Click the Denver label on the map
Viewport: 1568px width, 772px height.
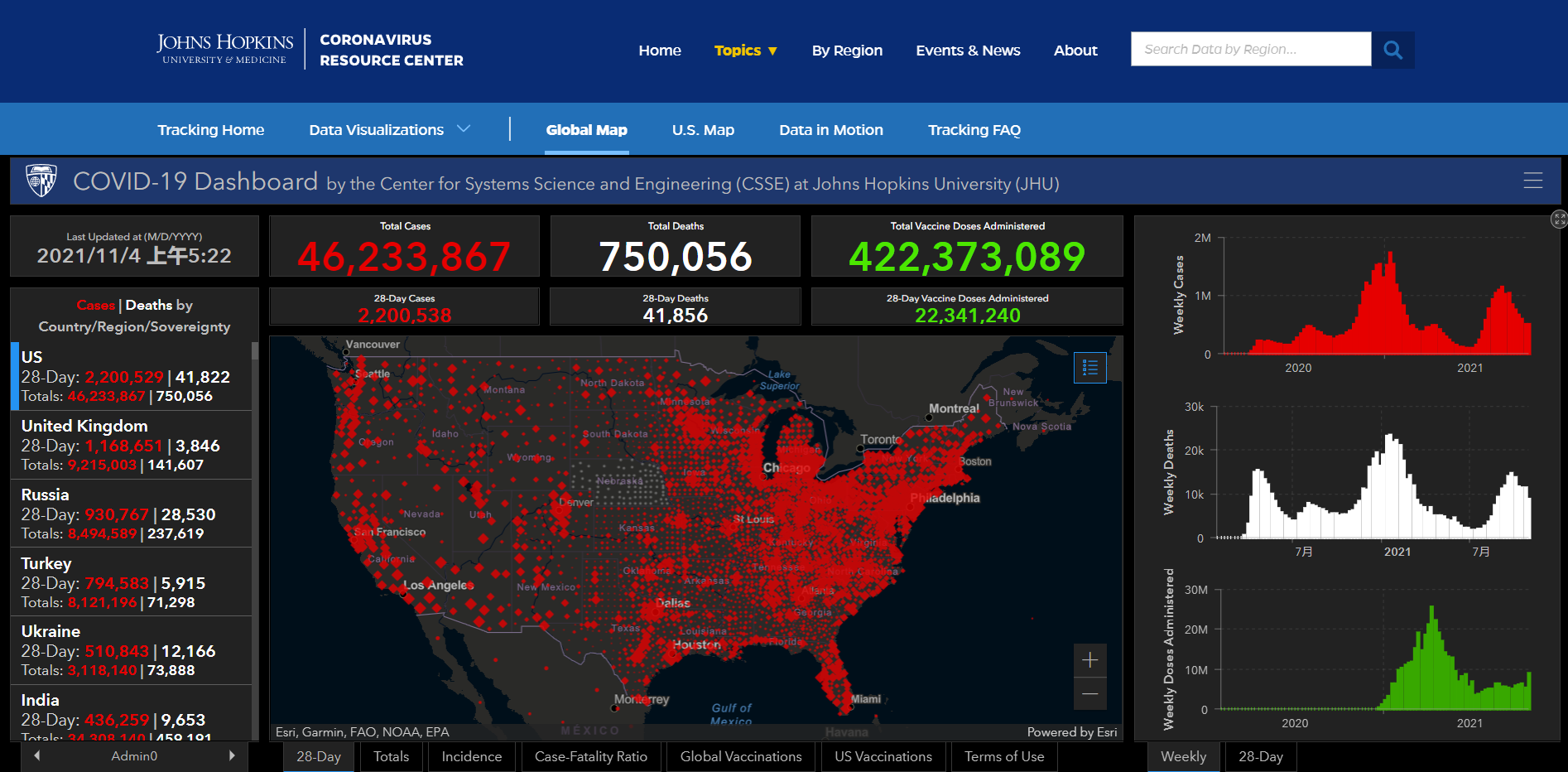click(576, 502)
